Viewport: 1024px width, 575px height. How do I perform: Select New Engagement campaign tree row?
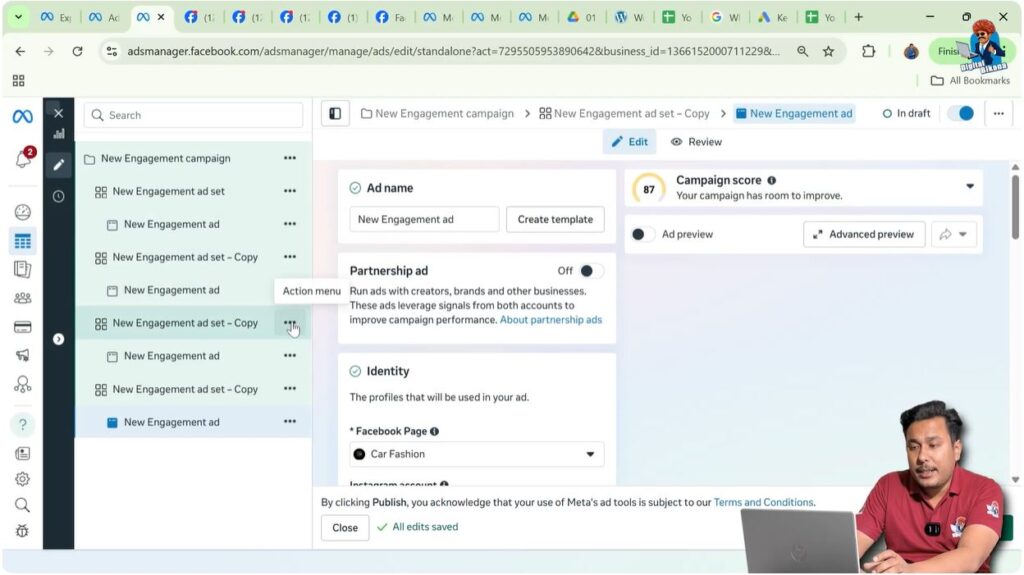pos(193,158)
